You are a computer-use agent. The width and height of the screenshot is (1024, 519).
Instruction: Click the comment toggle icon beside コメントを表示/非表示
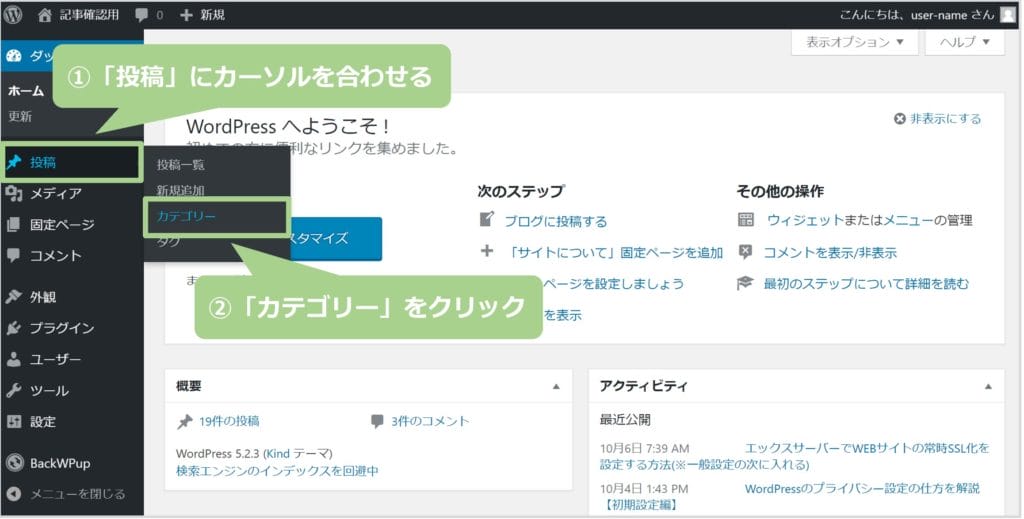click(745, 251)
